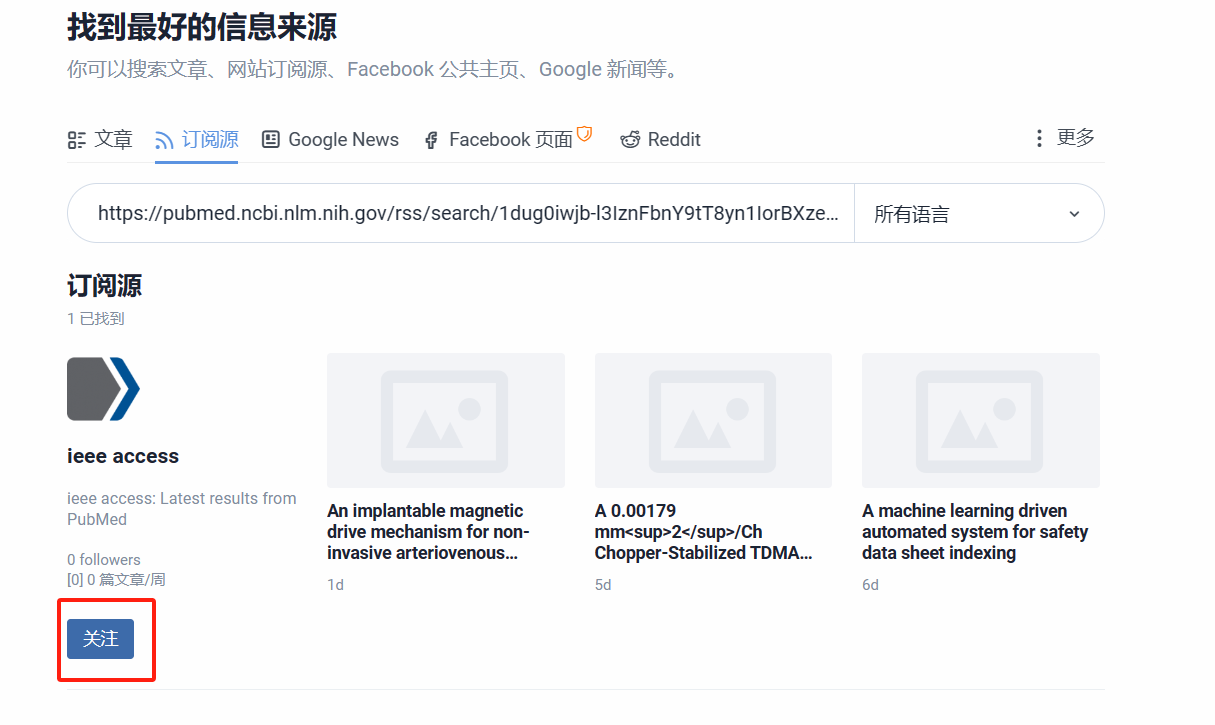Click the PubMed RSS URL search field
Image resolution: width=1215 pixels, height=725 pixels.
pos(461,213)
